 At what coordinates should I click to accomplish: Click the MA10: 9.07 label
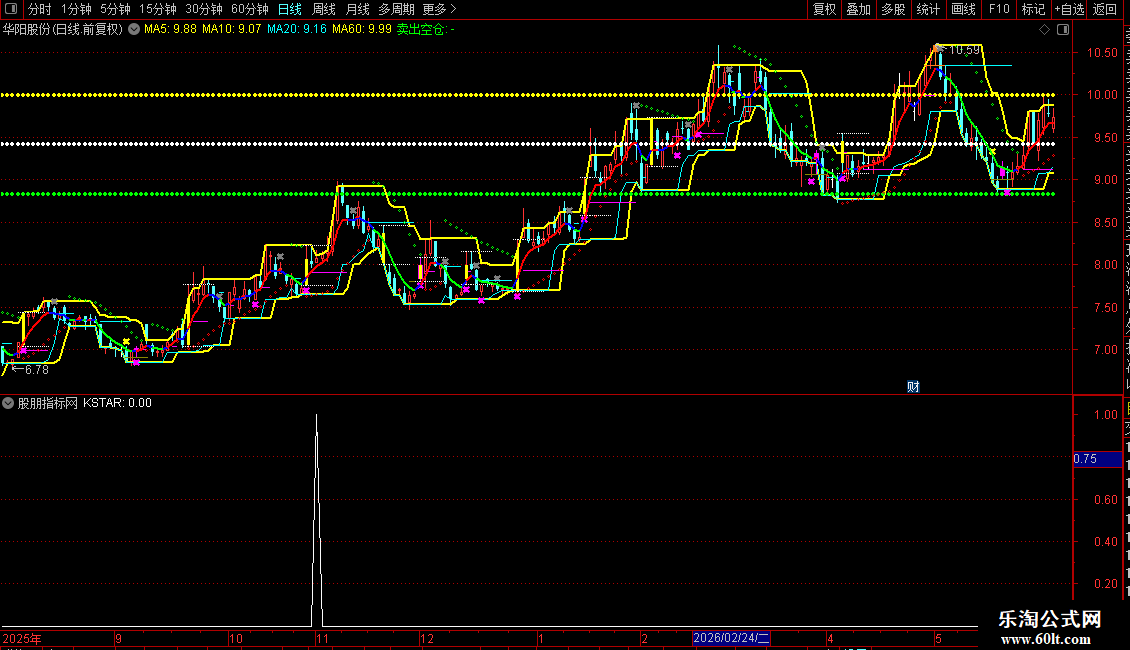(x=231, y=30)
